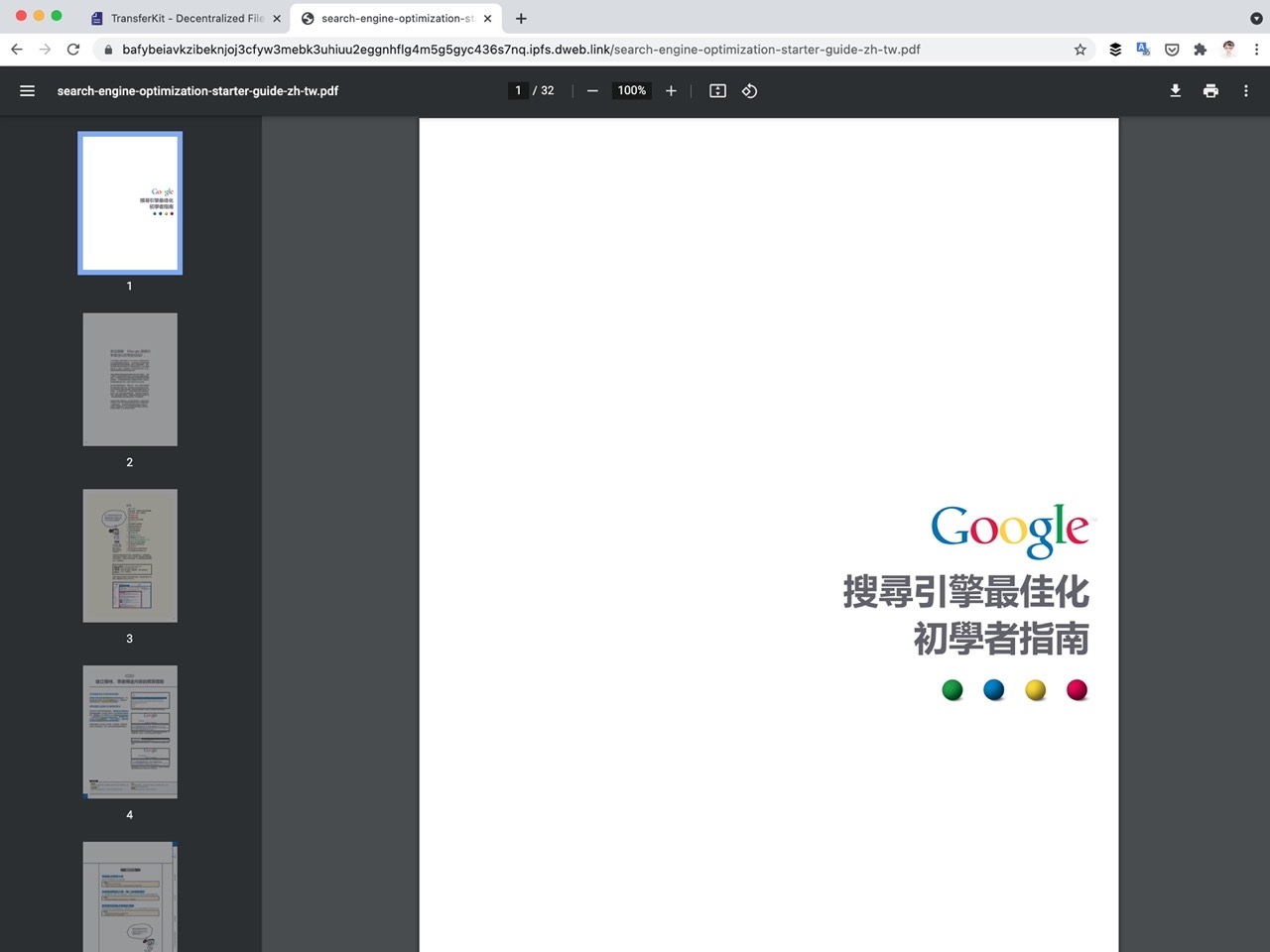Click the fit to page icon
The image size is (1270, 952).
click(x=718, y=90)
